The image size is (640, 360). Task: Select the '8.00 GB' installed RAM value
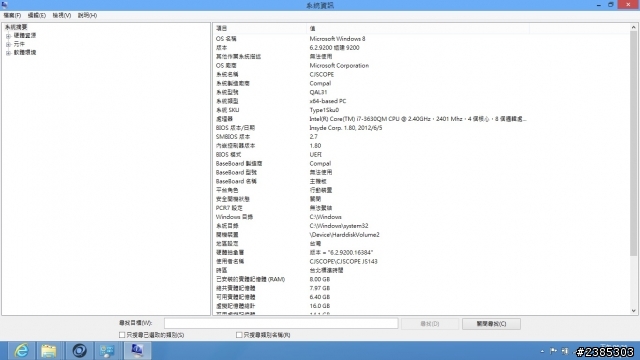click(320, 279)
